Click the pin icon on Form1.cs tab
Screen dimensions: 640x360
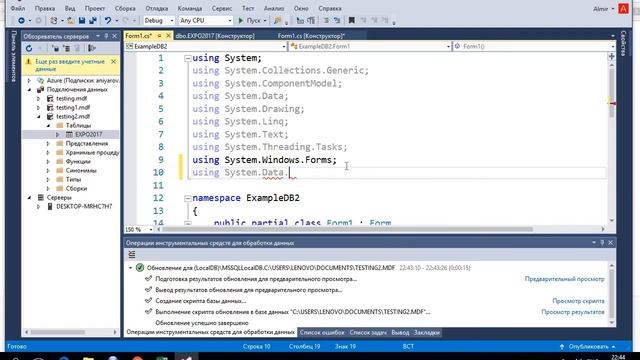click(160, 36)
